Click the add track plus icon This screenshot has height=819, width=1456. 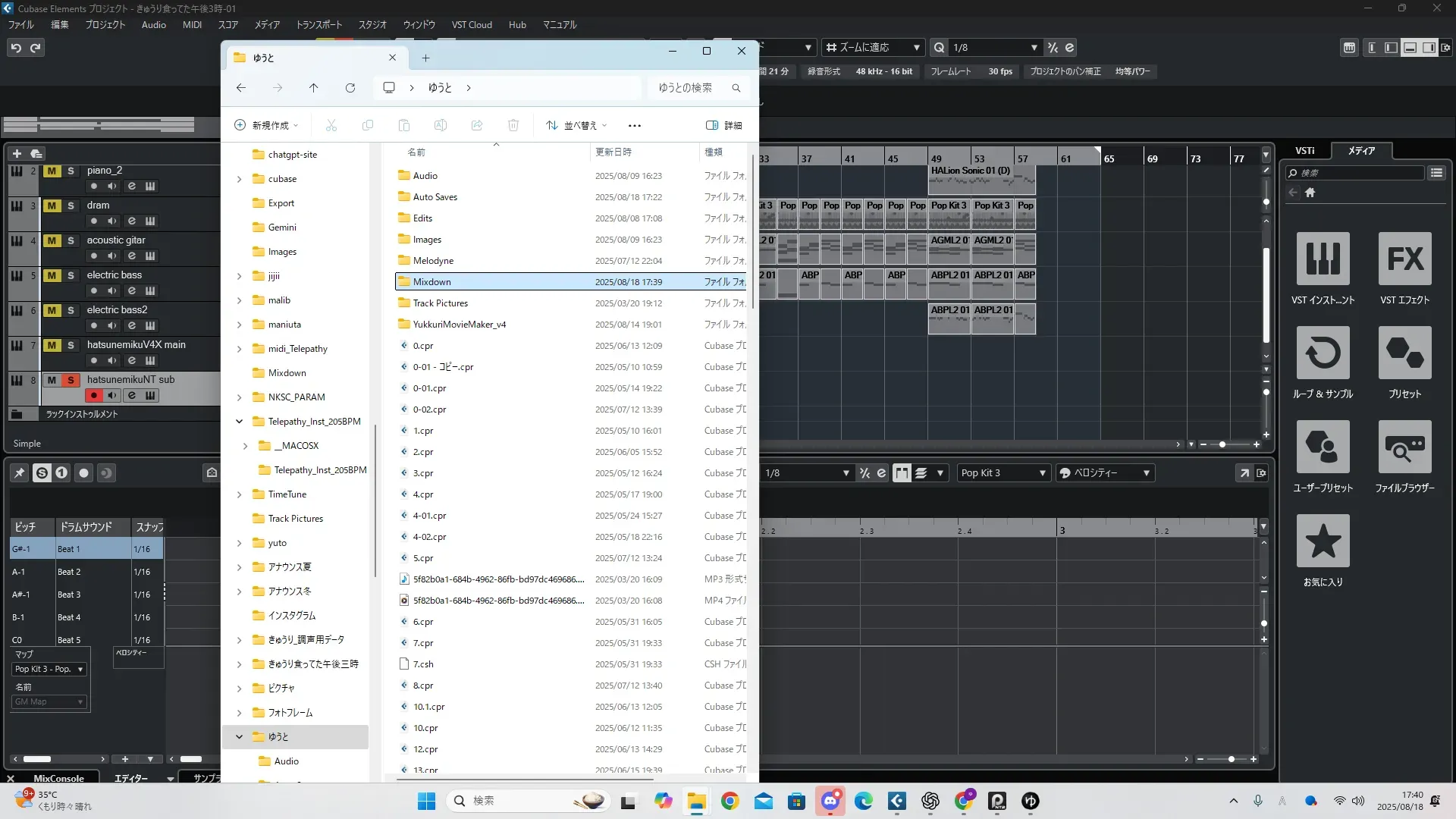(x=17, y=153)
